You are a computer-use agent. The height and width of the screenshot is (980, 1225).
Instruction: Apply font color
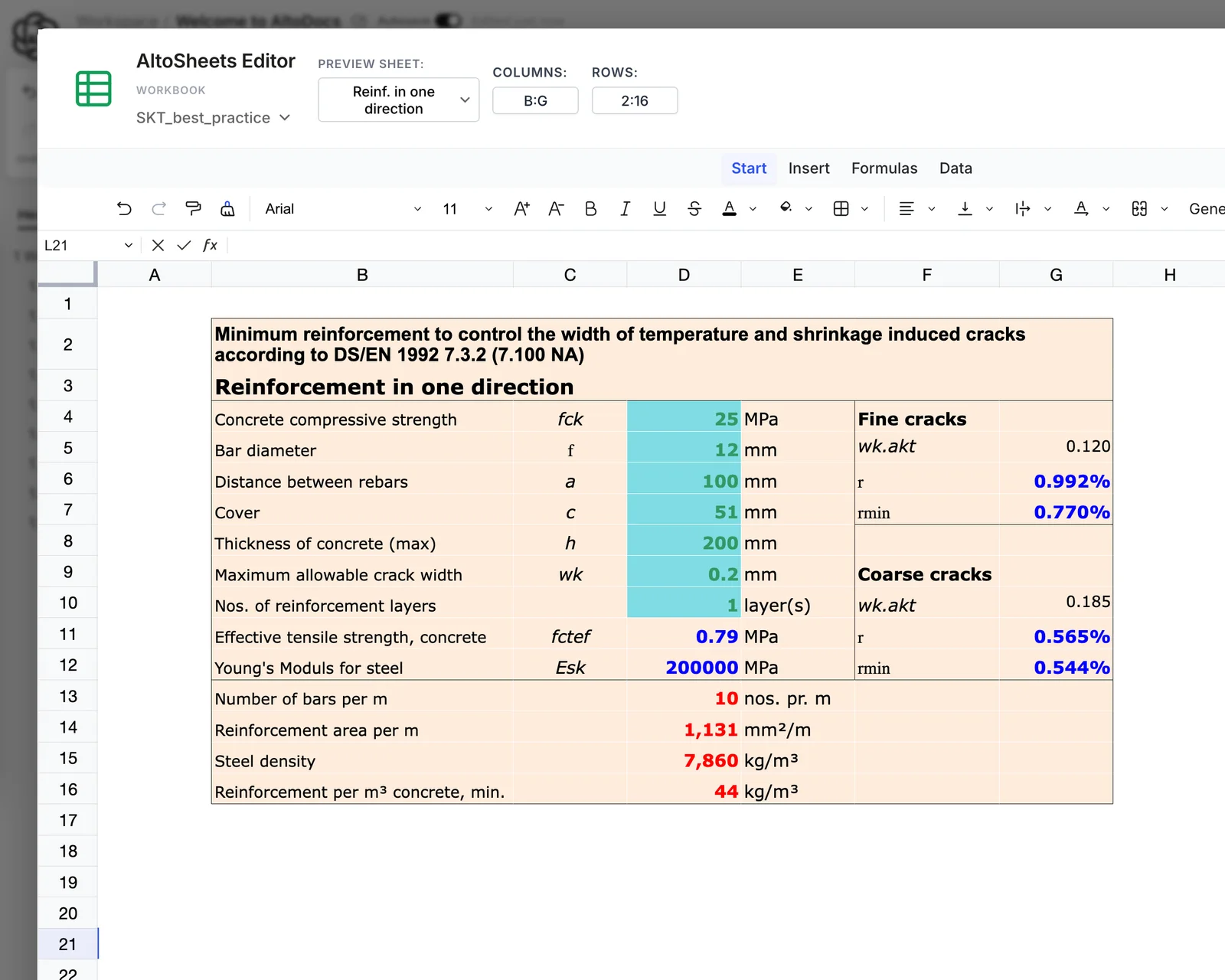point(729,209)
